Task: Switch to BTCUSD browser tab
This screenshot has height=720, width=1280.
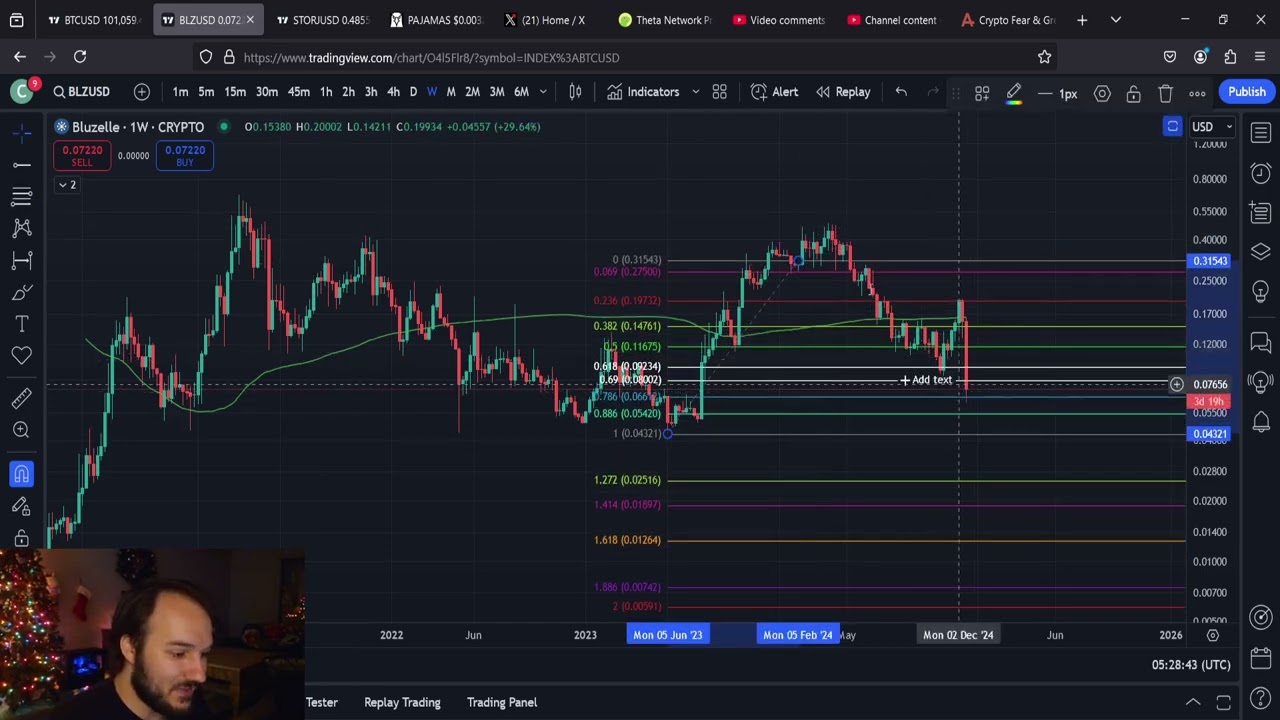Action: (95, 20)
